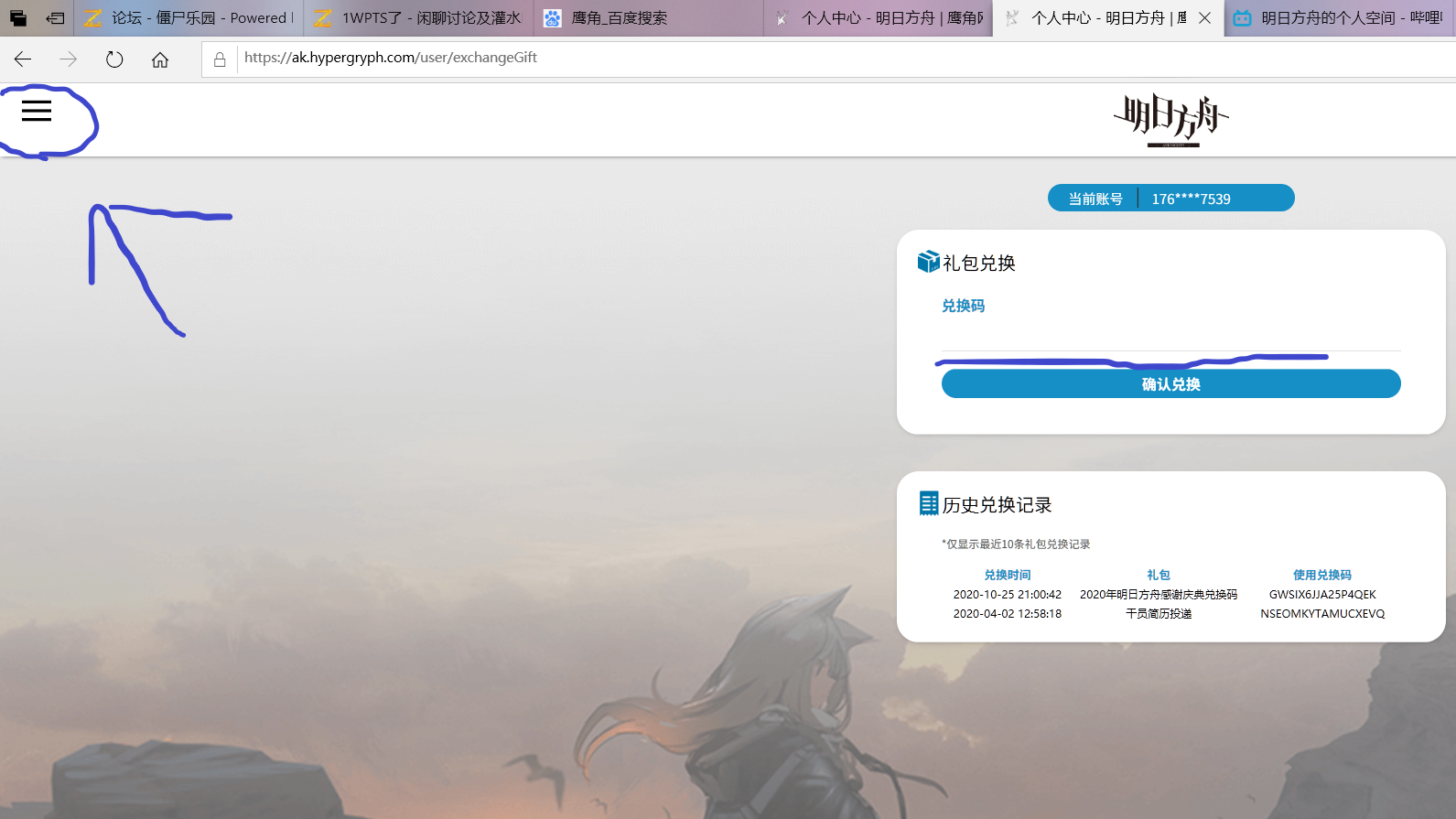Switch to the bilibili 明日方舟 space tab
Image resolution: width=1456 pixels, height=819 pixels.
[1340, 18]
